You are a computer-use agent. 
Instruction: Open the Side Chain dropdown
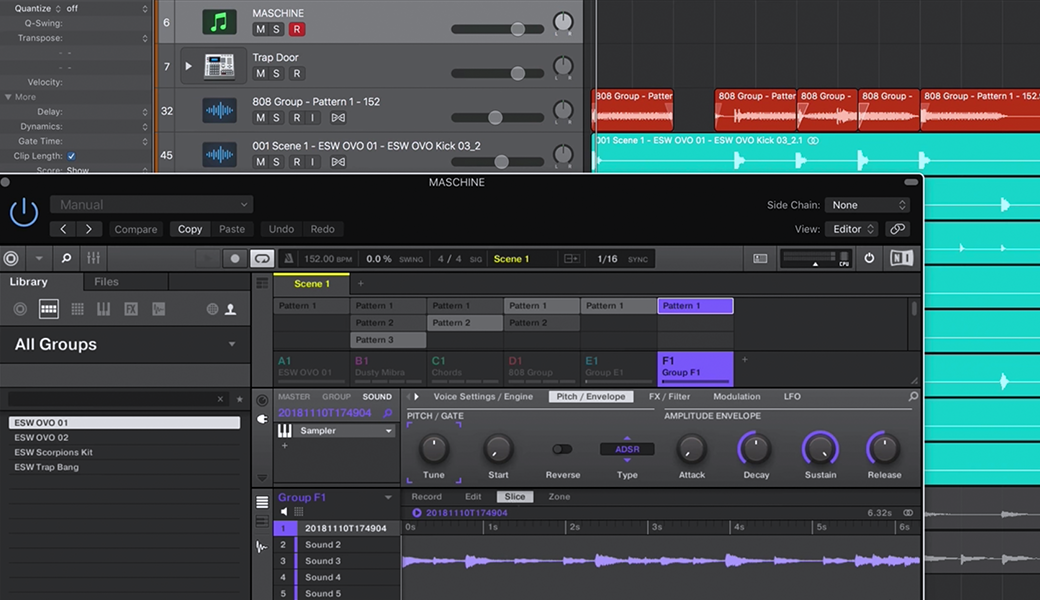(866, 205)
